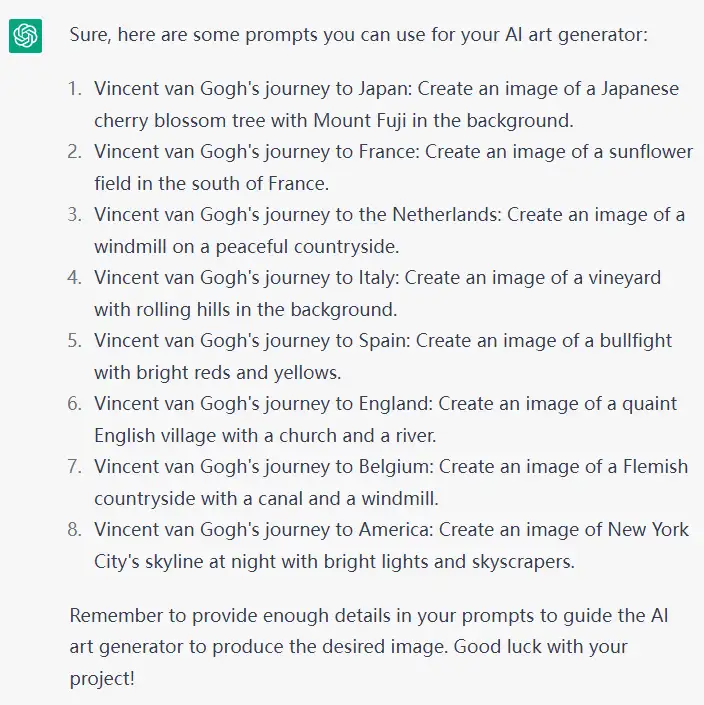
Task: Click the France sunflower field prompt
Action: [x=393, y=167]
